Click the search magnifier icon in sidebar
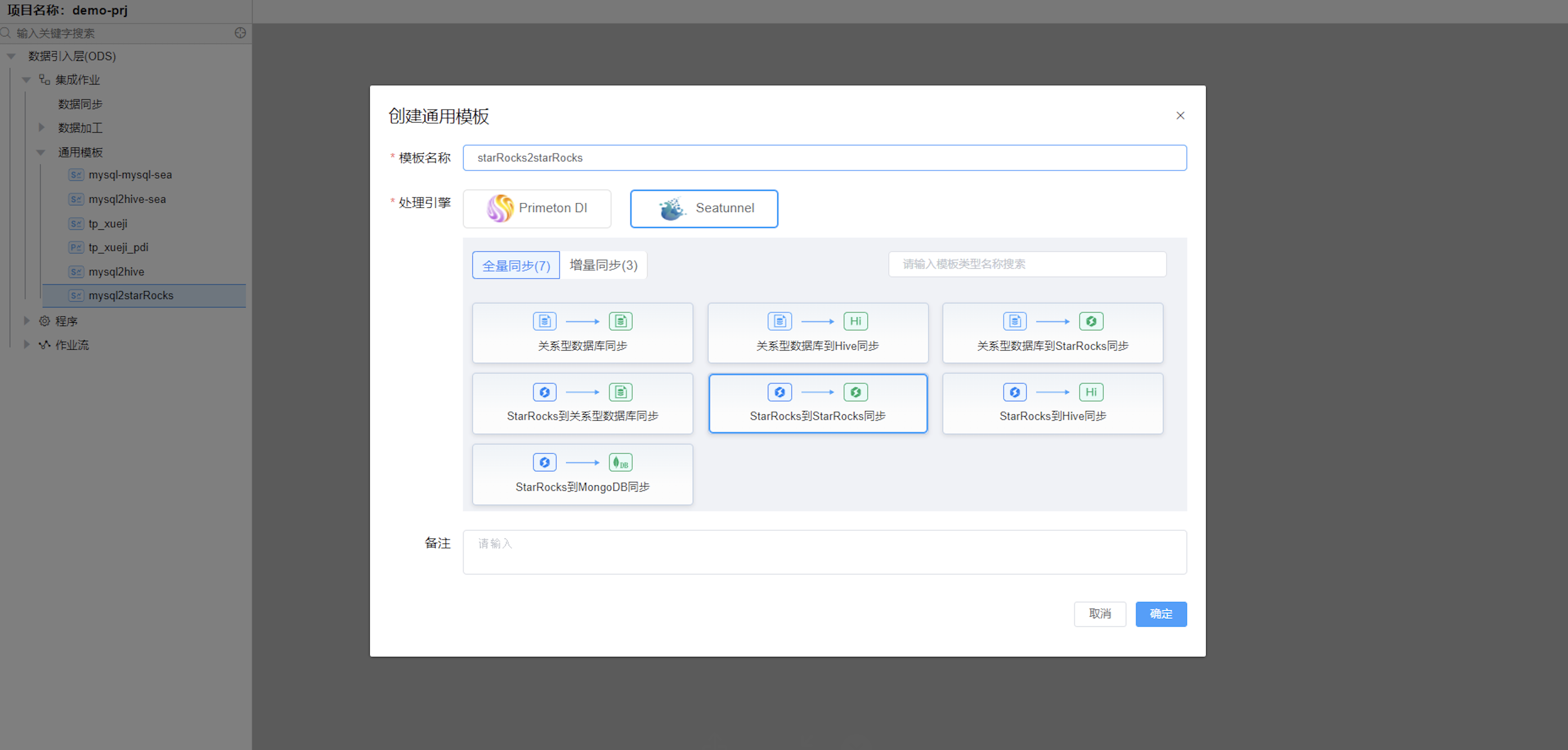Image resolution: width=1568 pixels, height=750 pixels. (x=6, y=33)
